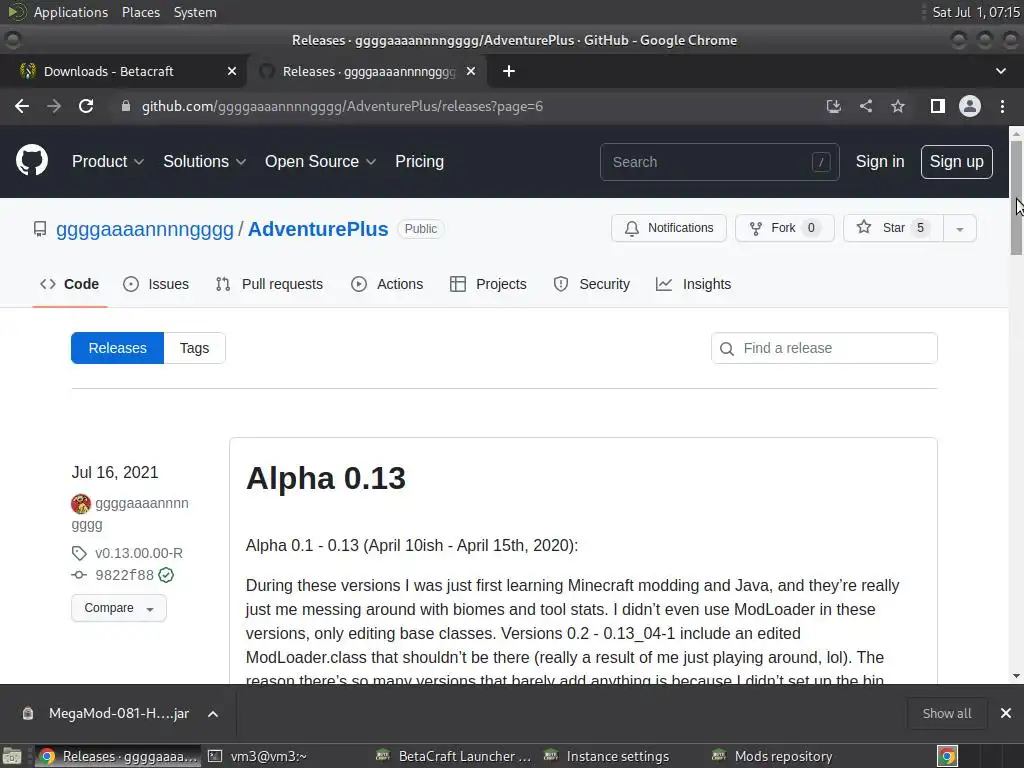The height and width of the screenshot is (768, 1024).
Task: Expand the Open Source dropdown
Action: pos(320,161)
